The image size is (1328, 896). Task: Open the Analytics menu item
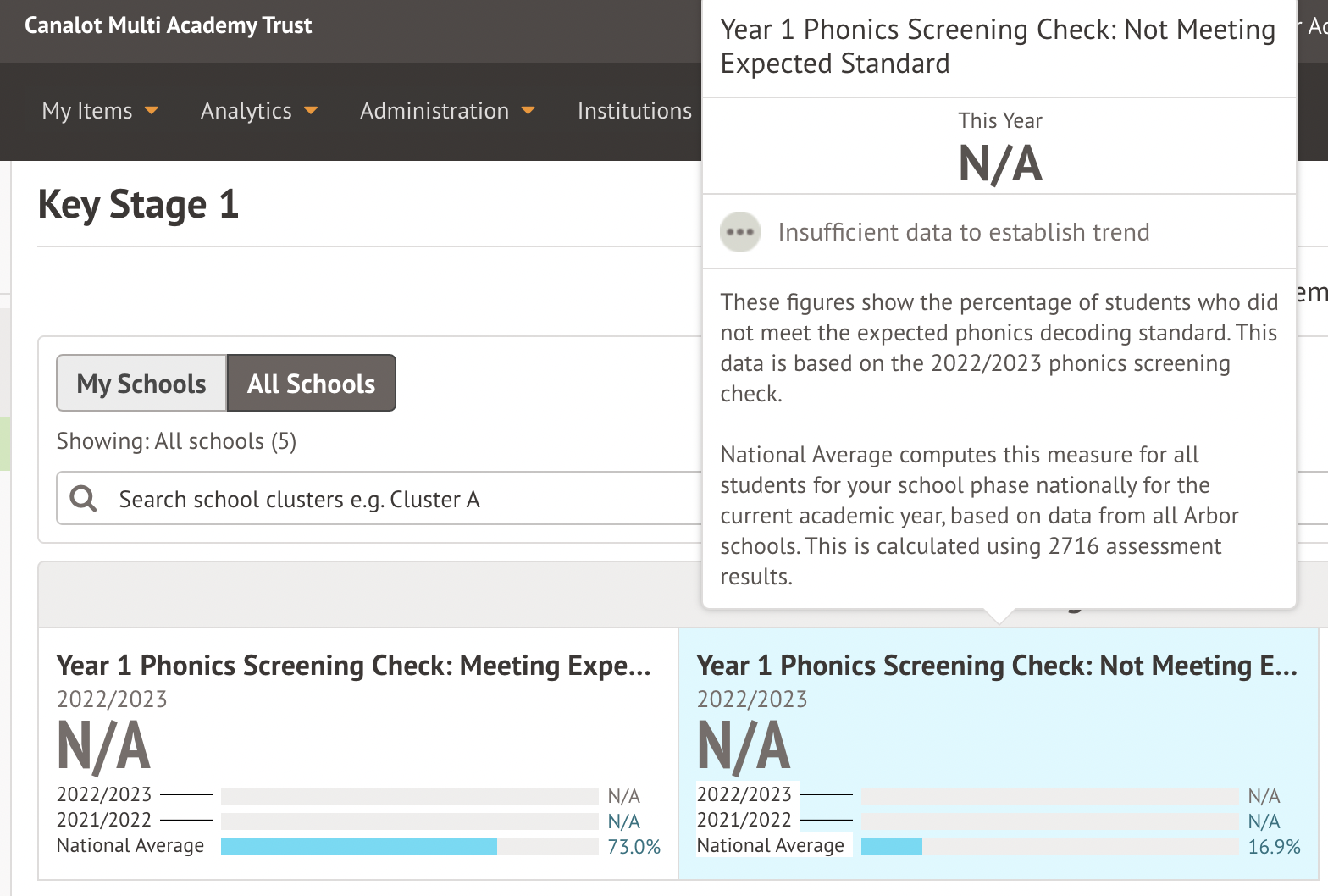pyautogui.click(x=246, y=111)
